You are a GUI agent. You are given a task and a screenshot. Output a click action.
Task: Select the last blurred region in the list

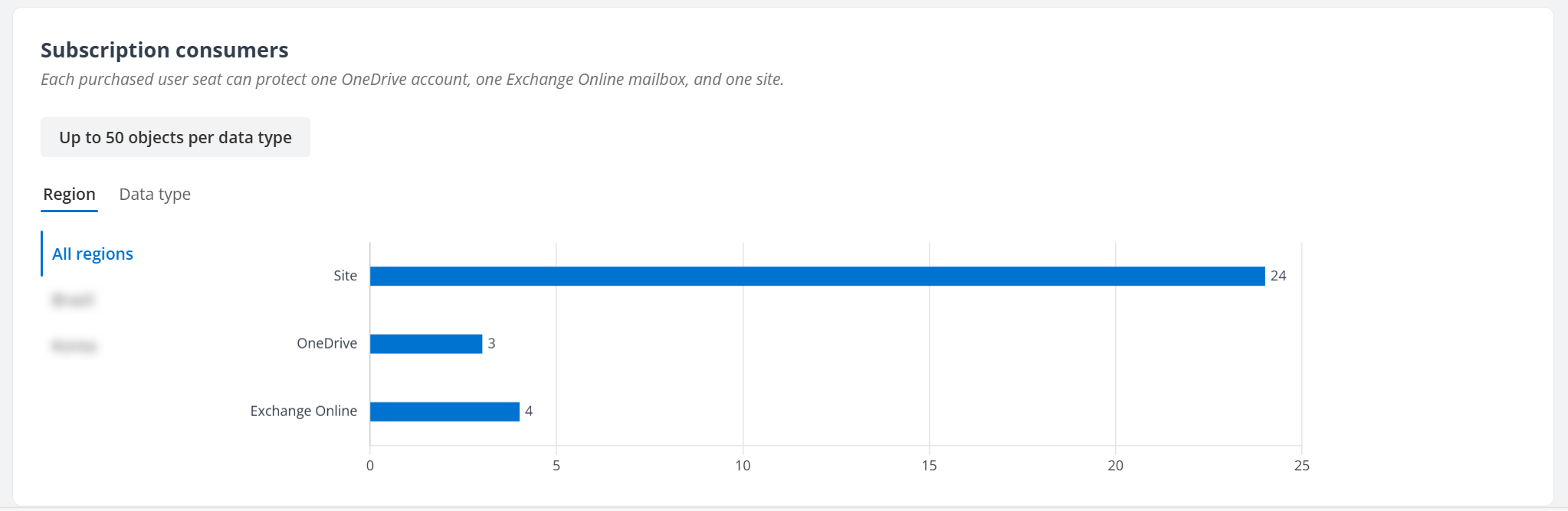[x=74, y=346]
